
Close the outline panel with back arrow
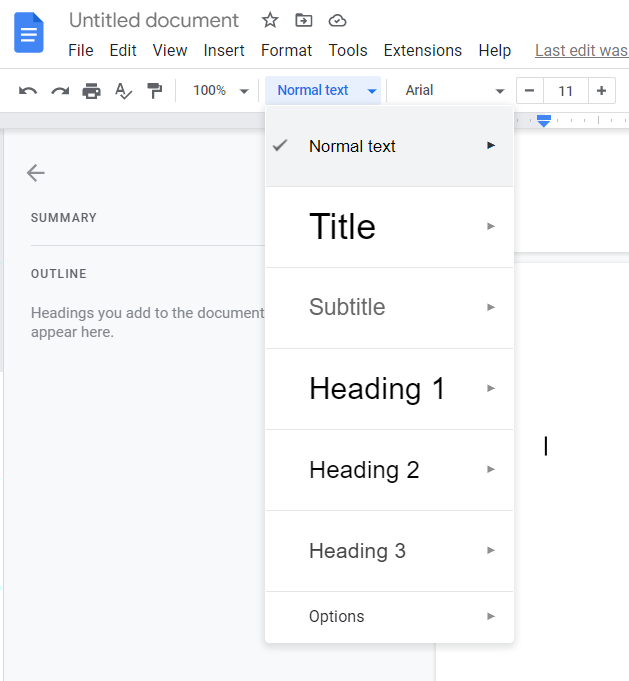click(x=36, y=173)
